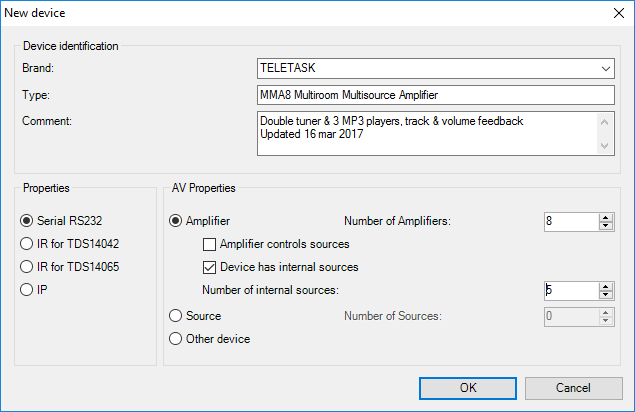Click the Type text field

tap(434, 95)
